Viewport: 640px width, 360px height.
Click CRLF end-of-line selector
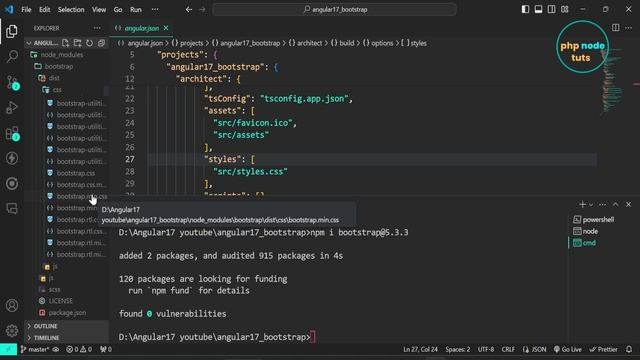pyautogui.click(x=508, y=349)
